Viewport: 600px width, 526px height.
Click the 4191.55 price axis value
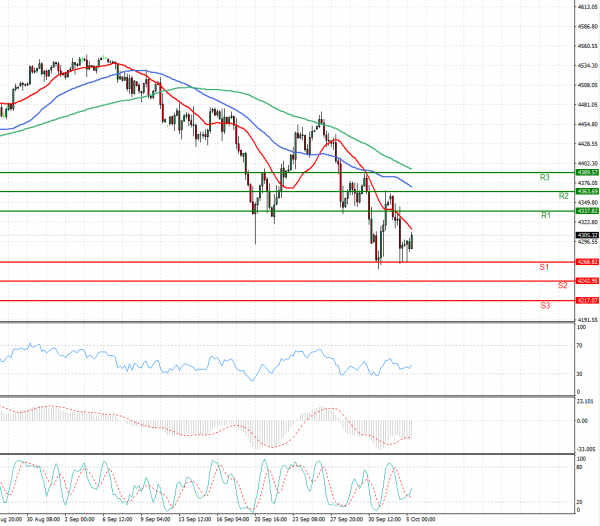[587, 319]
